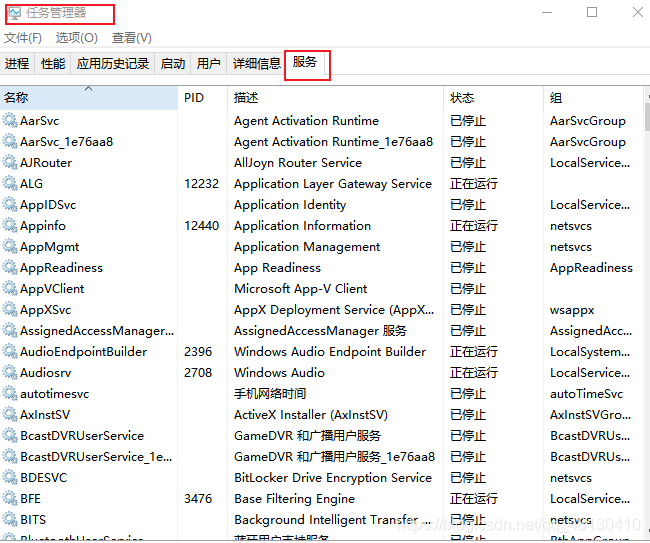The width and height of the screenshot is (650, 543).
Task: Click the Task Manager title bar icon
Action: (14, 13)
